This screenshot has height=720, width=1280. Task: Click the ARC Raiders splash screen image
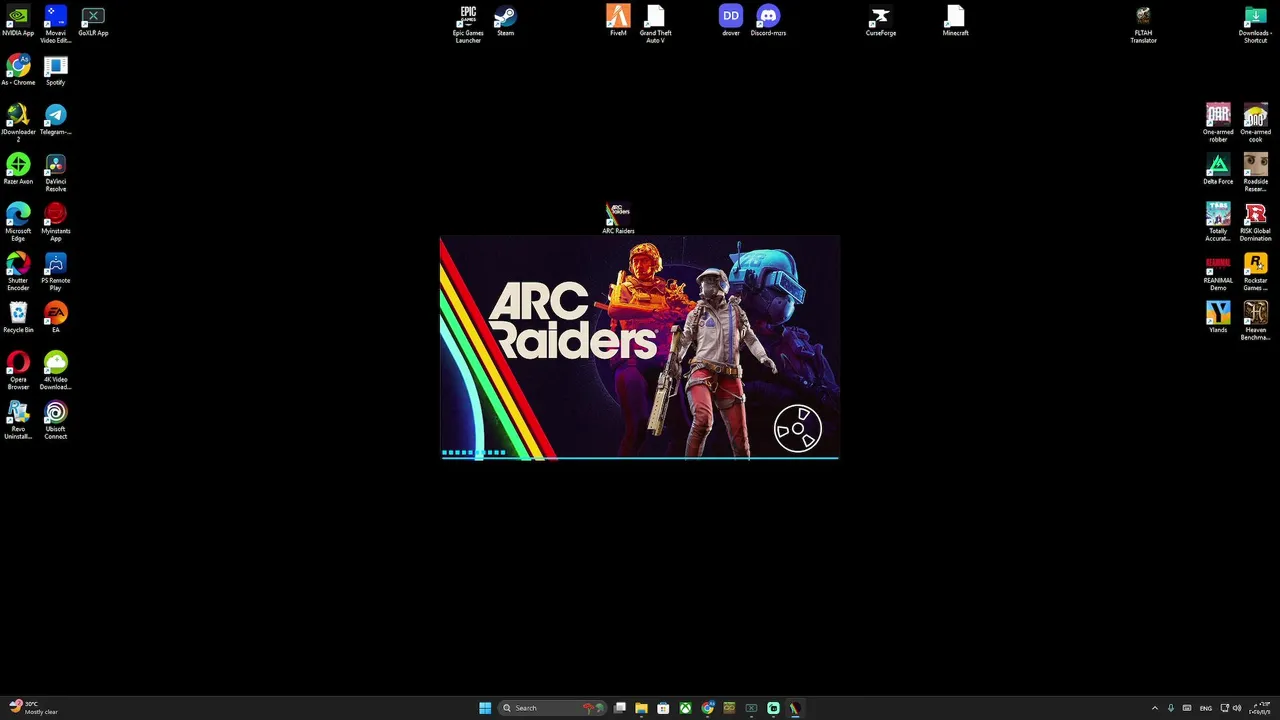point(639,348)
